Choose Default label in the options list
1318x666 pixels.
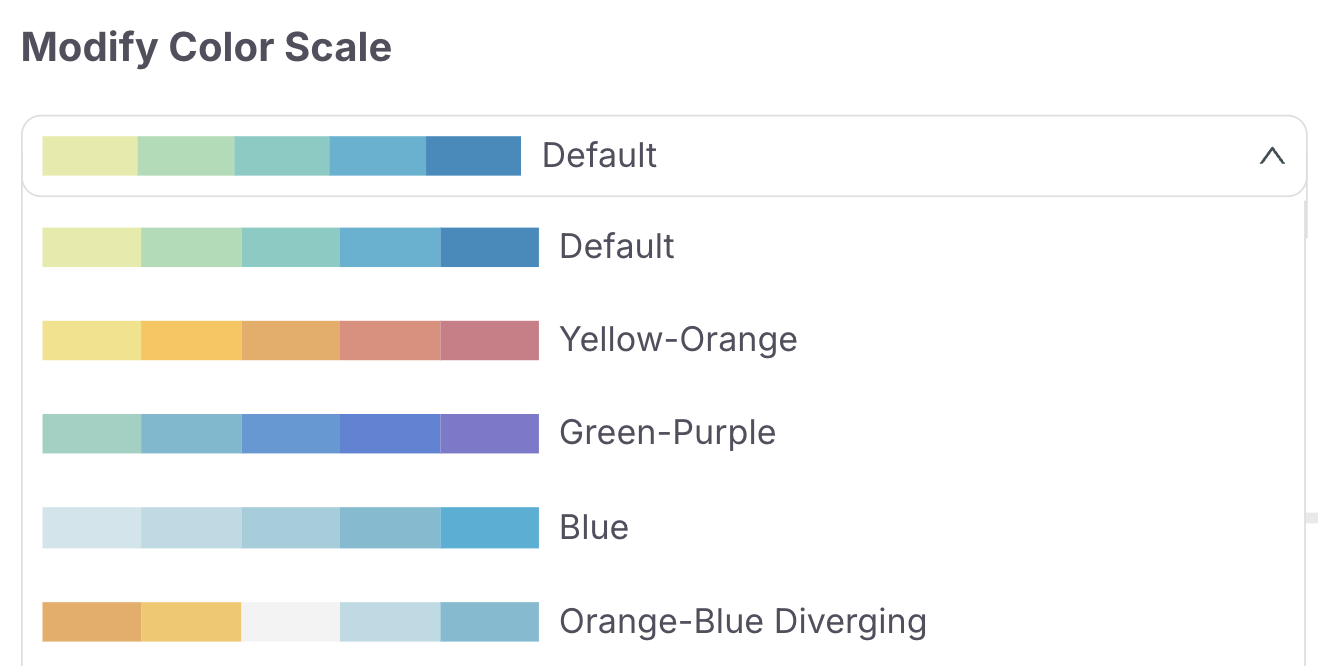tap(617, 247)
